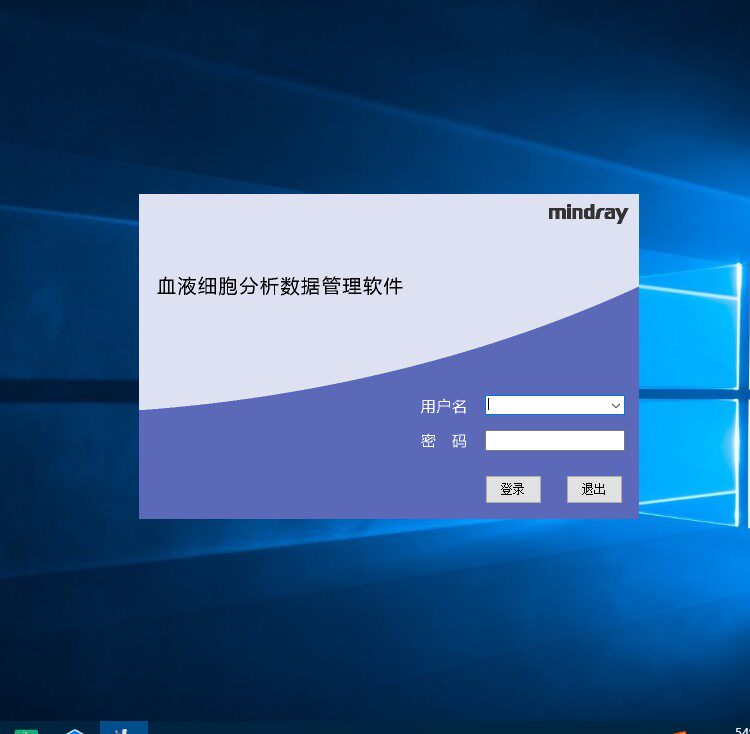Click the 退出 exit button
The height and width of the screenshot is (734, 750).
click(x=594, y=489)
